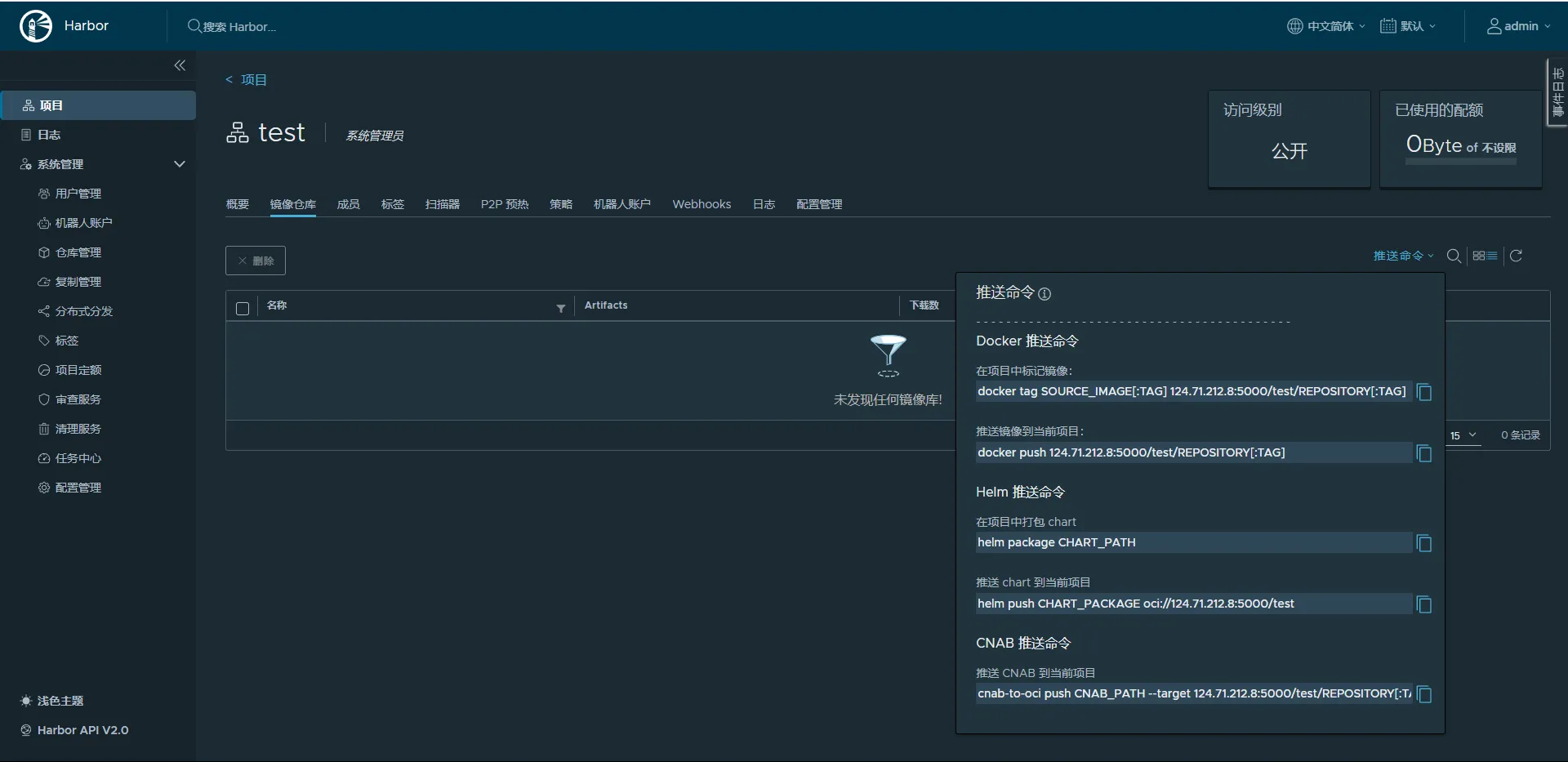Copy the cnab-to-oci push command
Screen dimensions: 1568x762
pyautogui.click(x=1424, y=694)
